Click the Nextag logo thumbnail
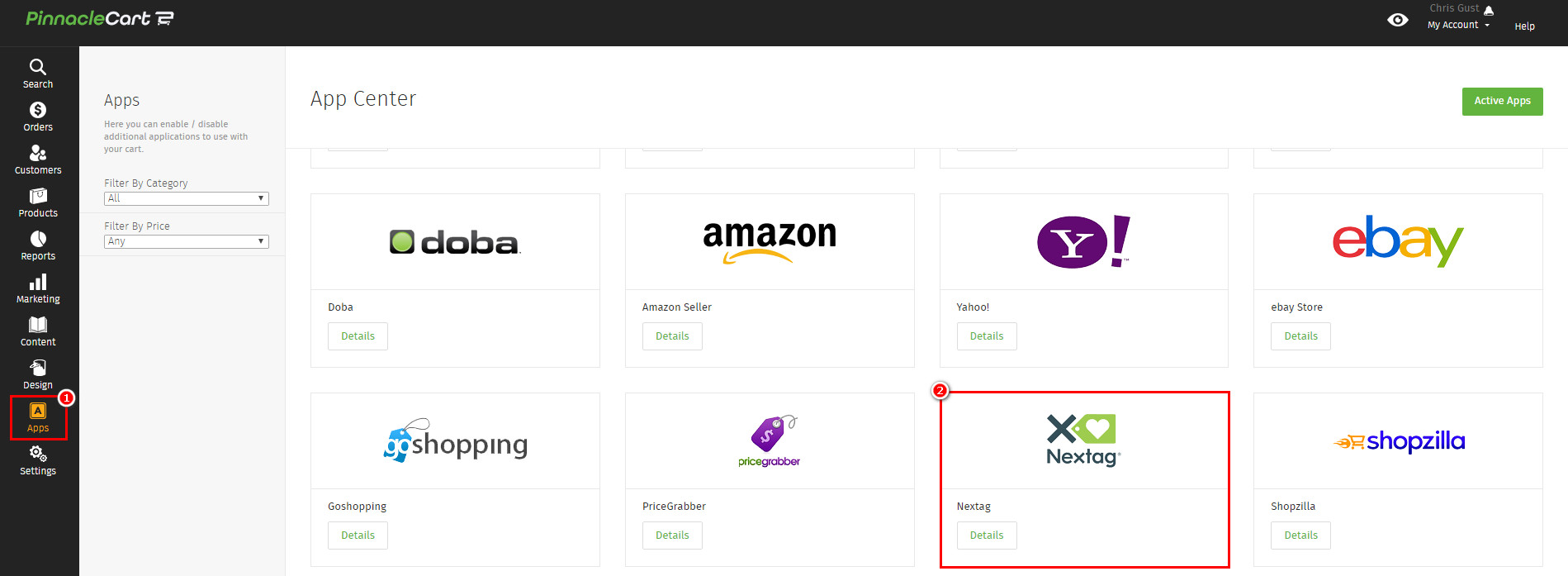Screen dimensions: 1568x576 1083,440
